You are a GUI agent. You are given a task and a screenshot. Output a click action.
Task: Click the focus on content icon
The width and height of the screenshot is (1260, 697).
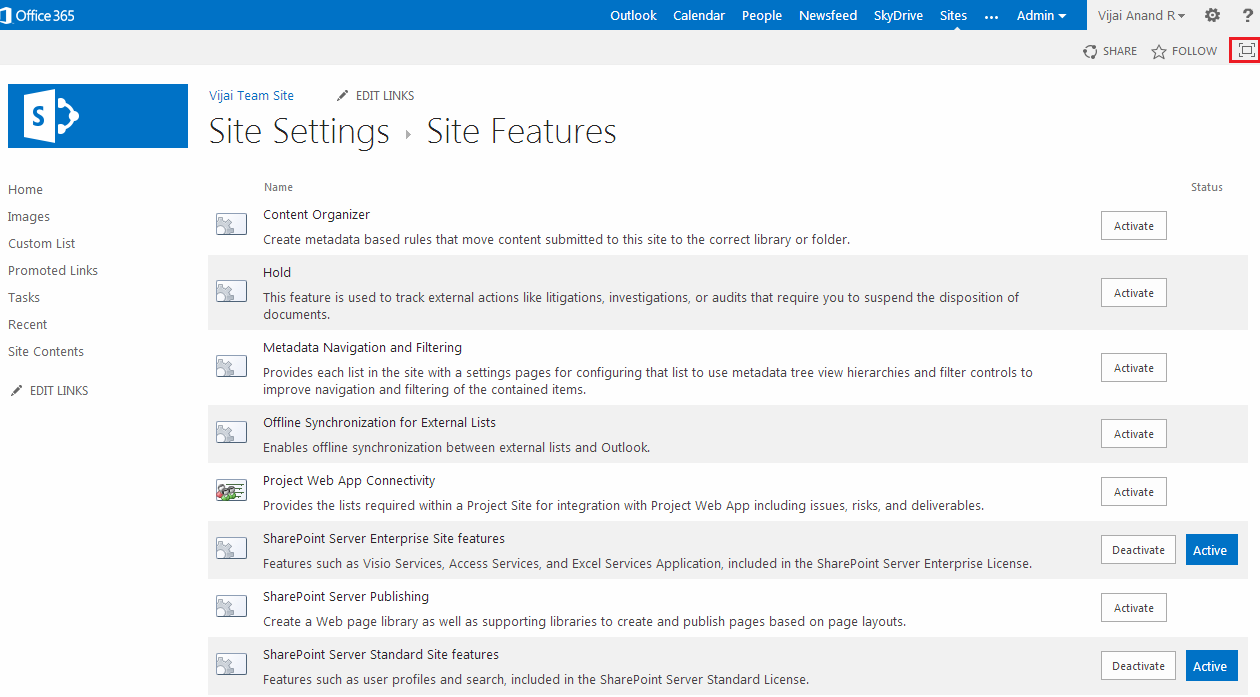pyautogui.click(x=1245, y=50)
